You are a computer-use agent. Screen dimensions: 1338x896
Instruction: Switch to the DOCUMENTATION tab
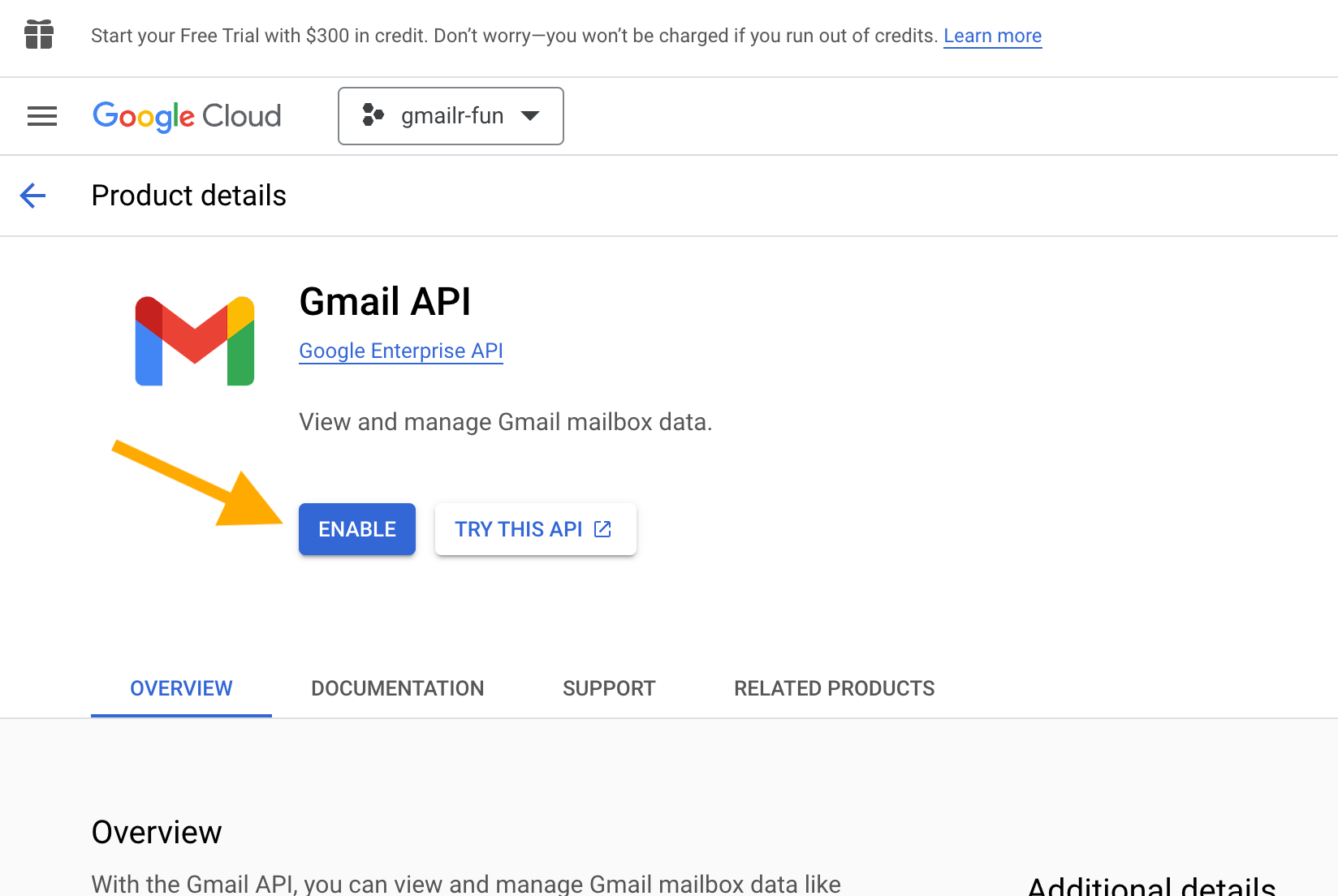click(397, 688)
